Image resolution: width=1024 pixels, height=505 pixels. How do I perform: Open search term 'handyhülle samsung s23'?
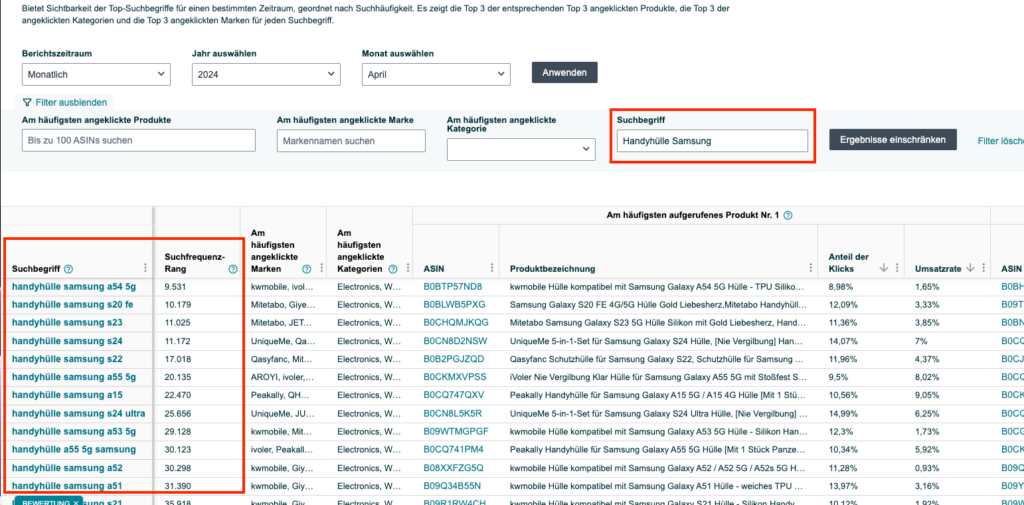(x=67, y=323)
